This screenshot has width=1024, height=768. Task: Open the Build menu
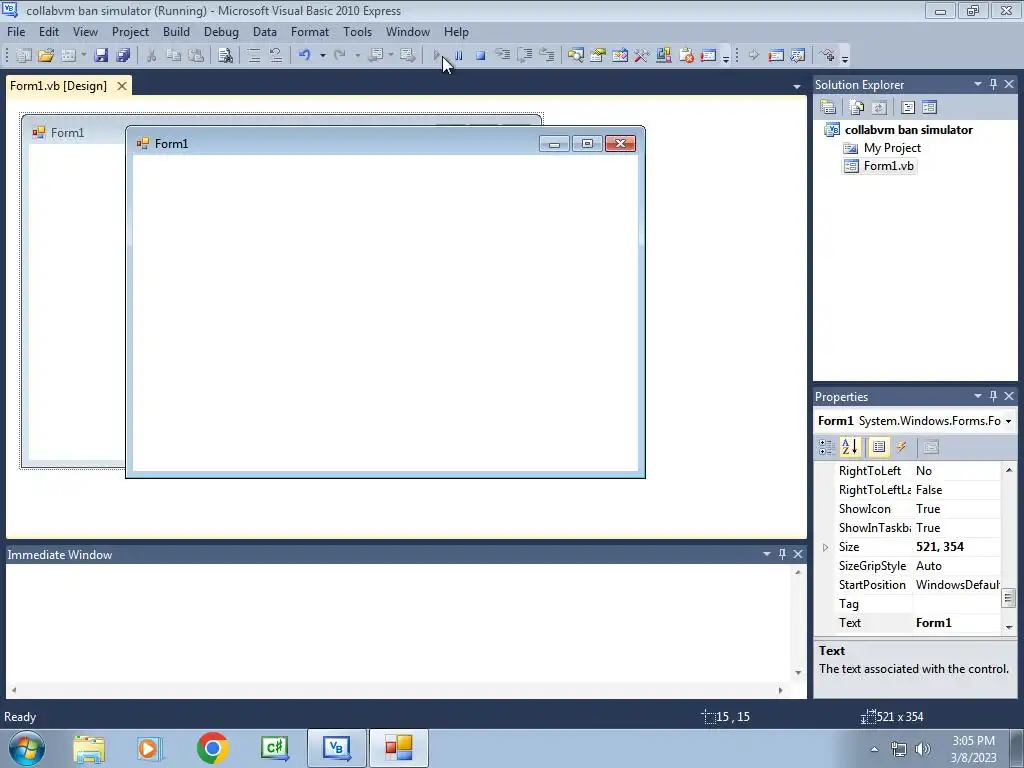[x=176, y=32]
